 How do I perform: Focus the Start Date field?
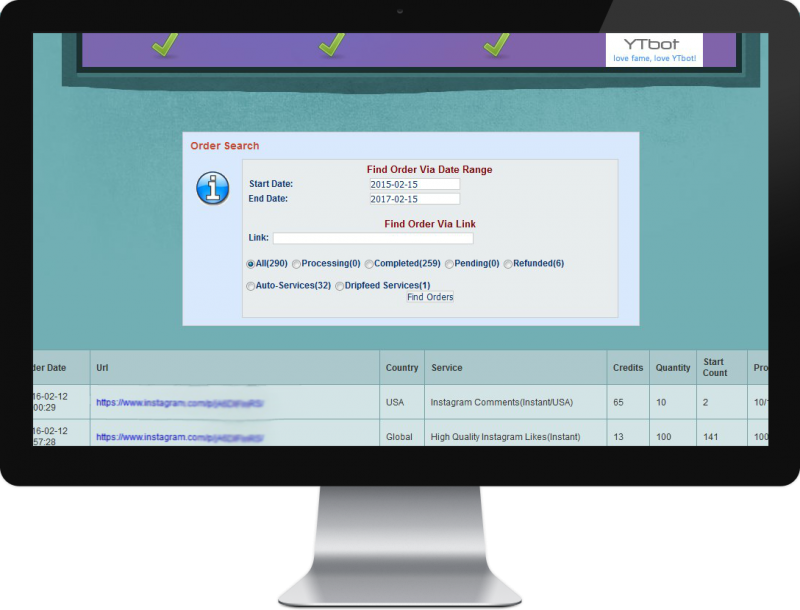point(414,184)
